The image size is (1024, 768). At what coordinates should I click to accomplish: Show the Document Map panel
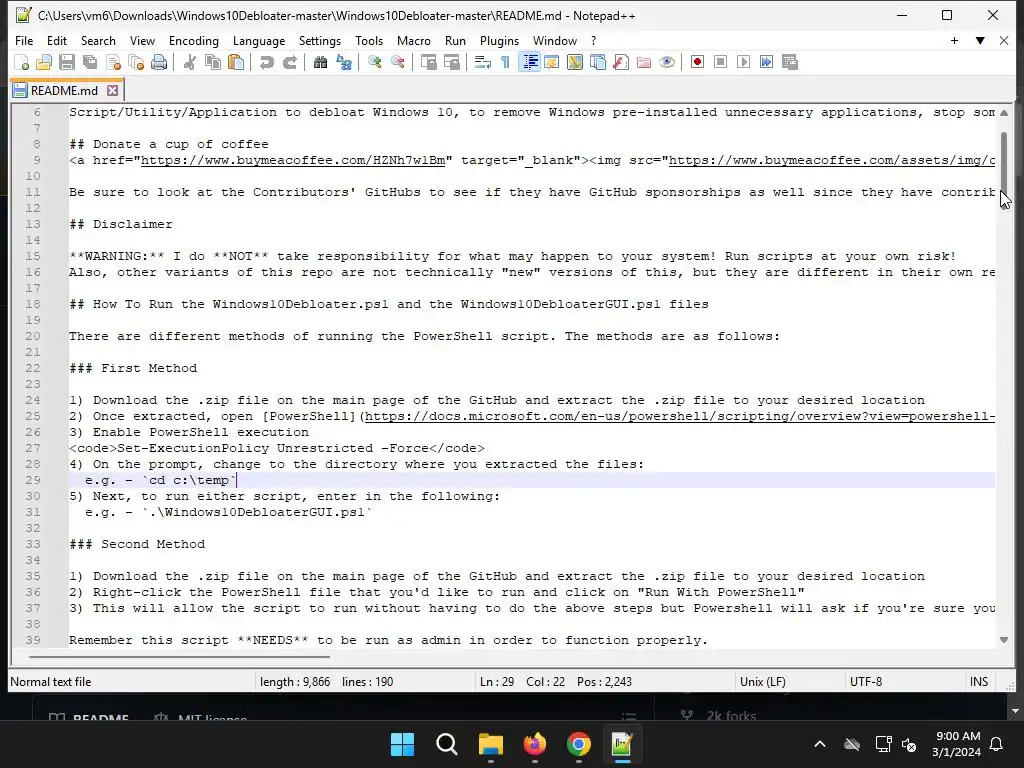(x=575, y=62)
